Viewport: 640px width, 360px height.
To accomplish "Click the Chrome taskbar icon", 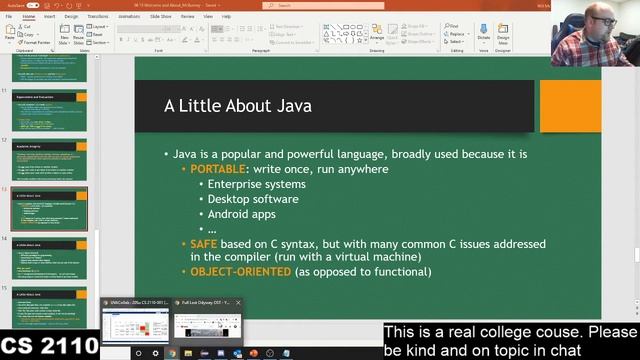I will [171, 353].
